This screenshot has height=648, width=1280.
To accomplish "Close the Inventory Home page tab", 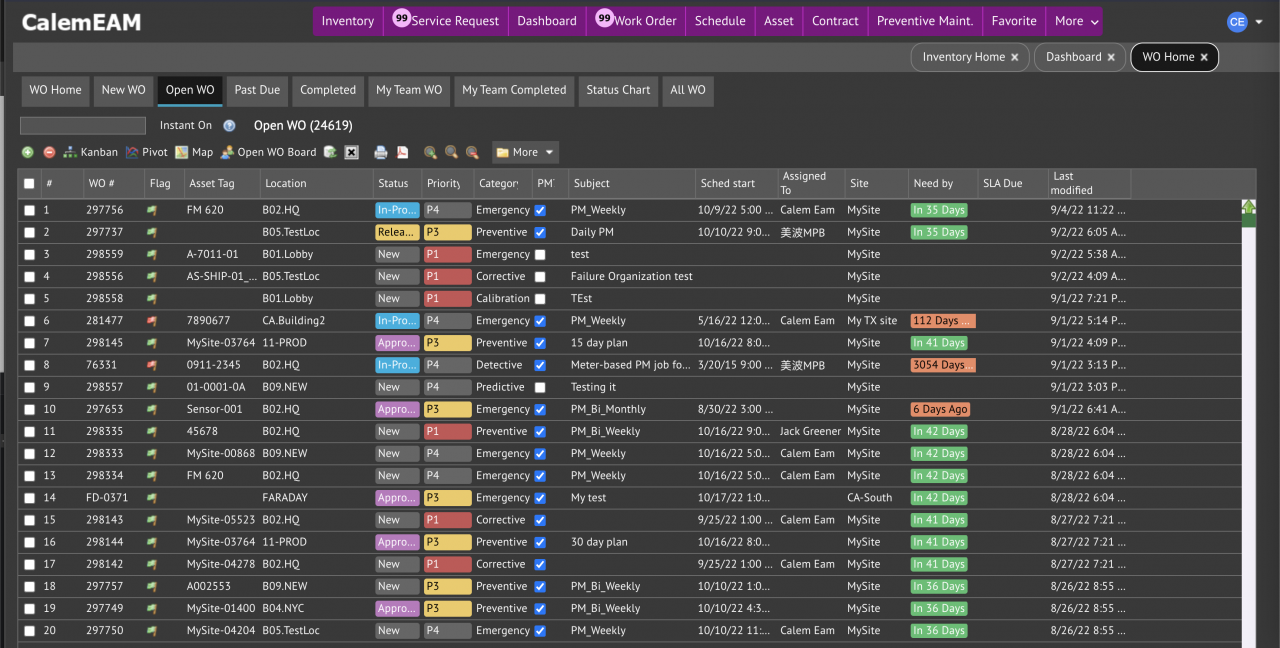I will pyautogui.click(x=1015, y=58).
